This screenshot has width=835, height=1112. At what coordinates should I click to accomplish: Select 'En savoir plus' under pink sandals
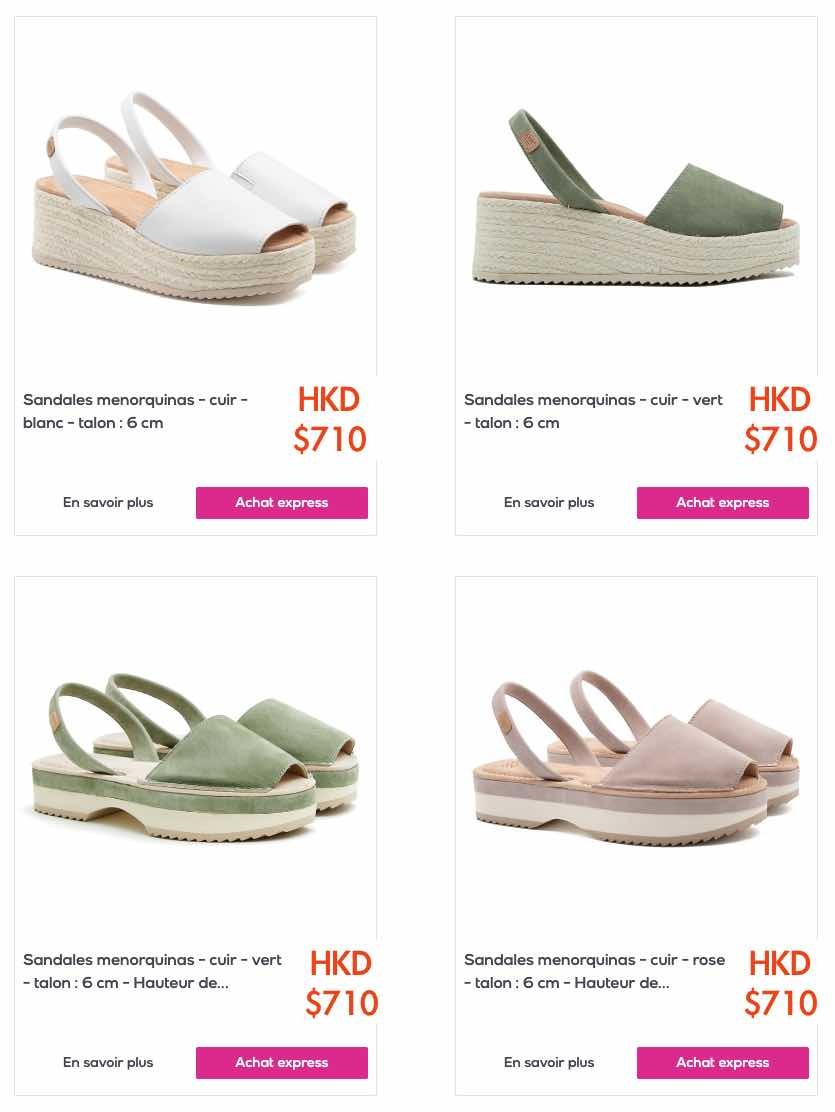[549, 1063]
